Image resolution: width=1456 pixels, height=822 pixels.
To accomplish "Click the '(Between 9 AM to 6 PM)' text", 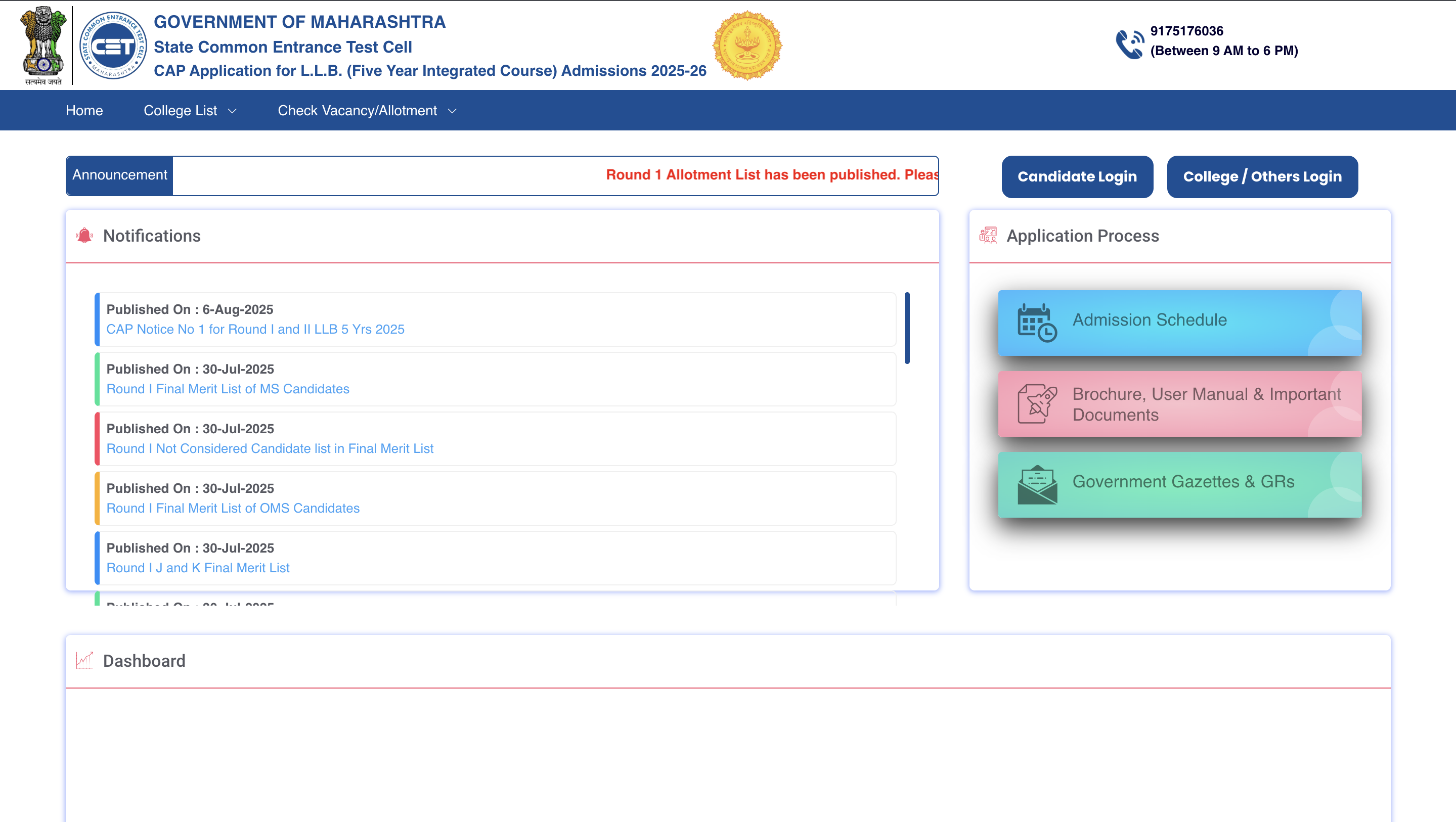I will coord(1224,51).
